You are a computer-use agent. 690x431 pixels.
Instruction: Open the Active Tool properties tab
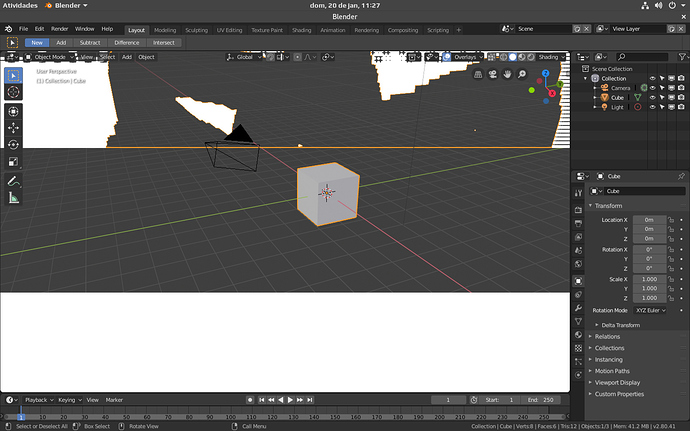click(x=579, y=193)
